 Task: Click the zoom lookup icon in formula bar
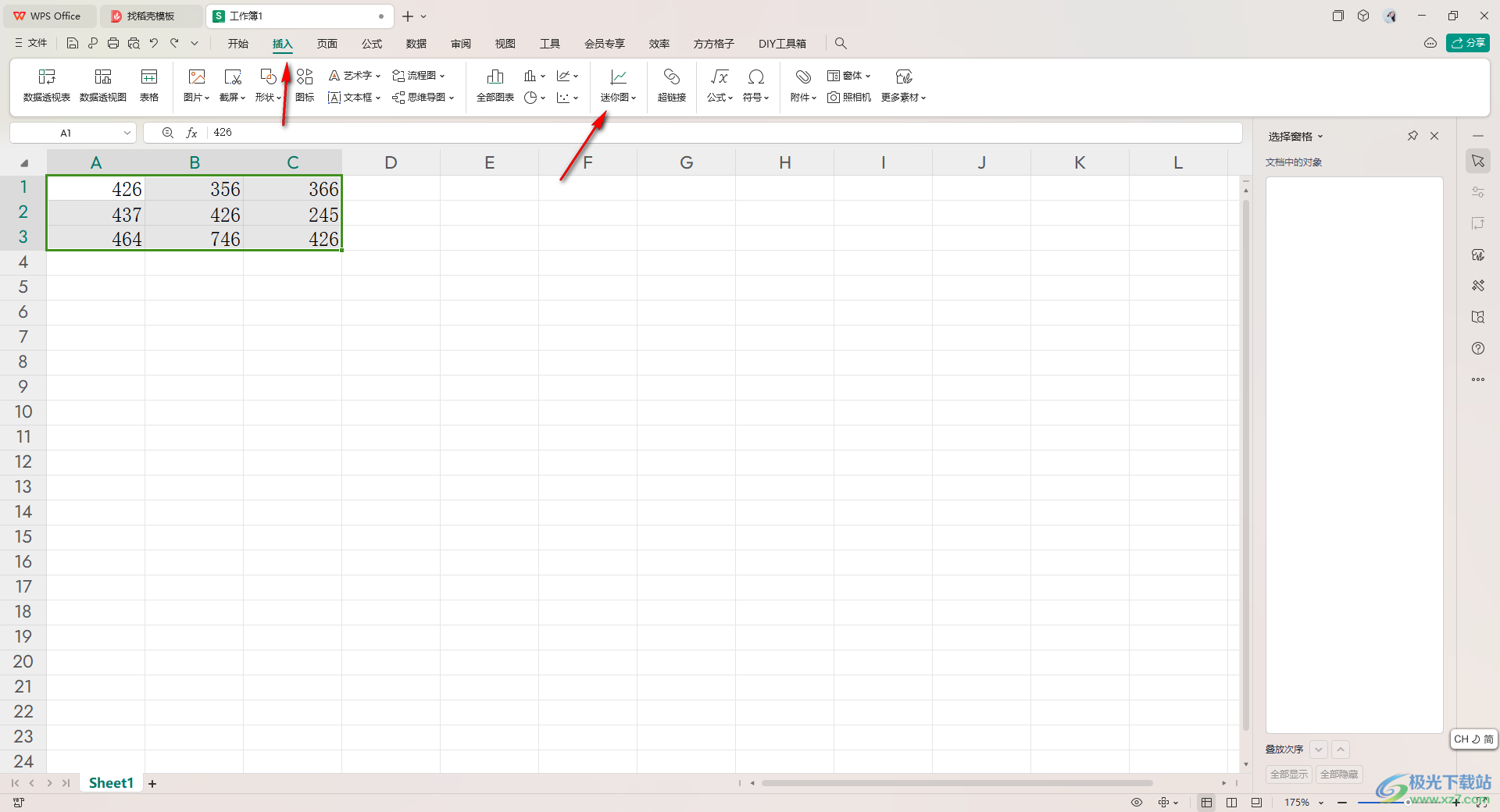[x=167, y=133]
